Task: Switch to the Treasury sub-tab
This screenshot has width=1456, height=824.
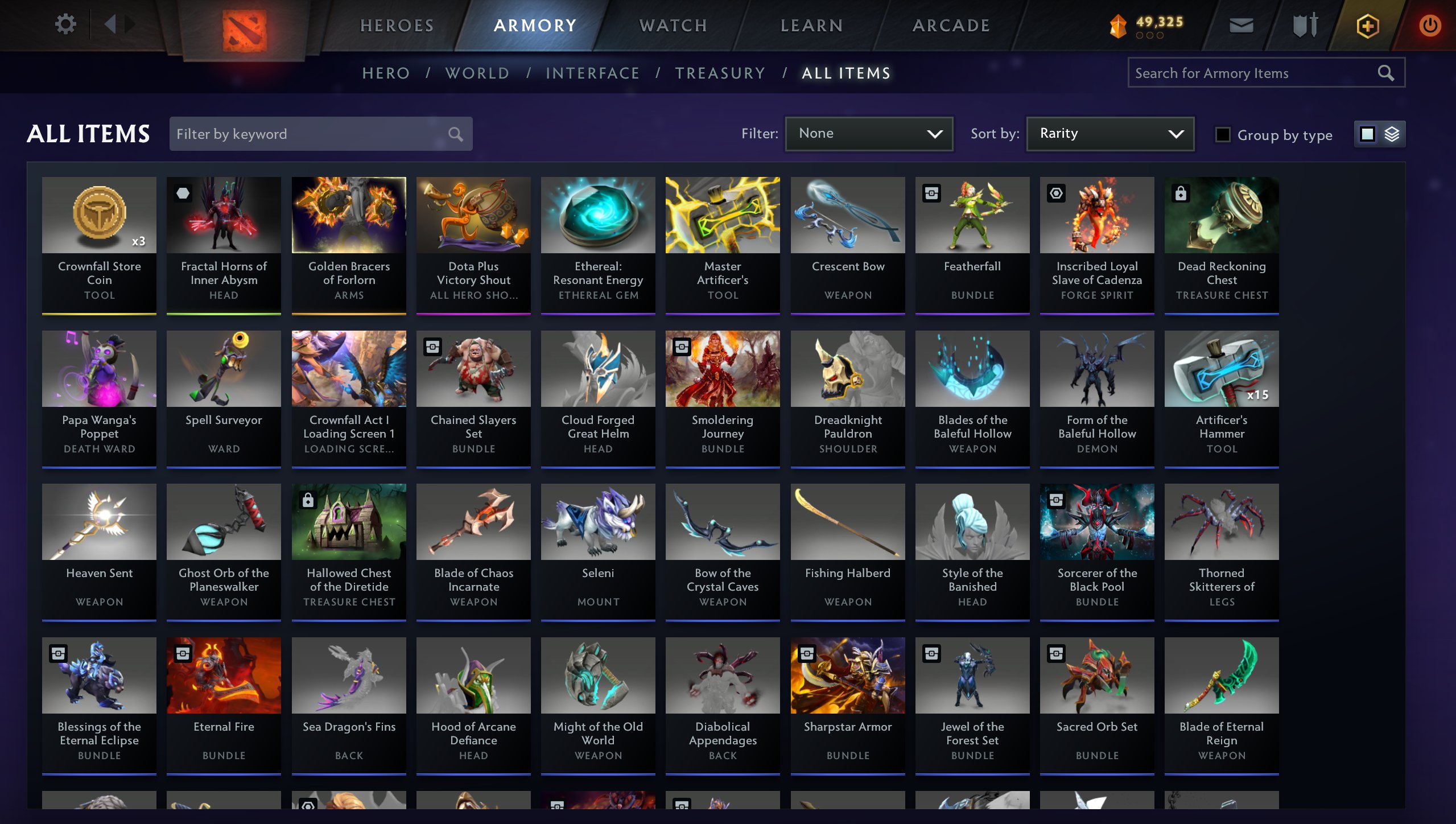Action: 720,73
